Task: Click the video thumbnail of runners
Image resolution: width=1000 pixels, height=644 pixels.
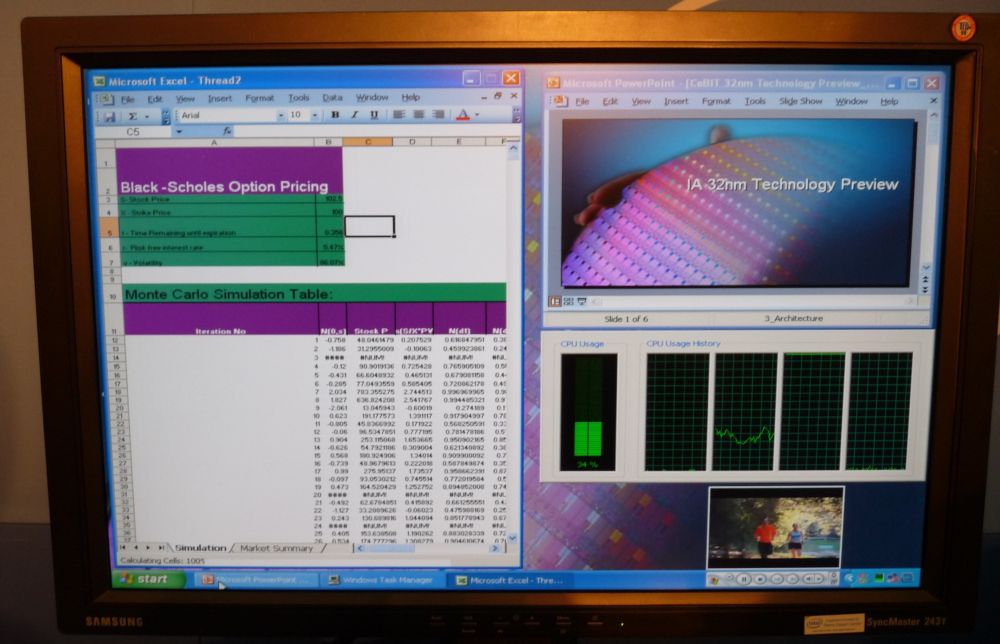Action: pos(776,528)
